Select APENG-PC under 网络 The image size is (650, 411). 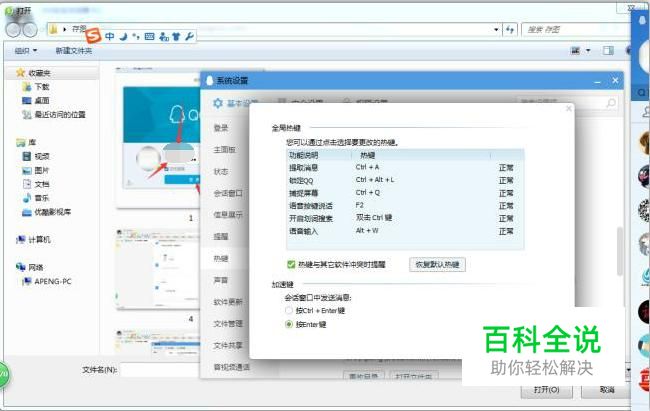coord(53,282)
